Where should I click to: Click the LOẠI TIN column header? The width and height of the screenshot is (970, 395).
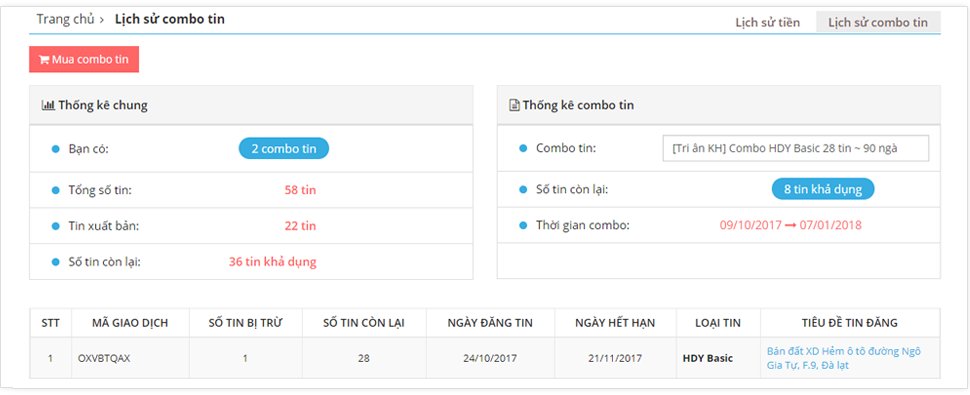click(x=718, y=323)
